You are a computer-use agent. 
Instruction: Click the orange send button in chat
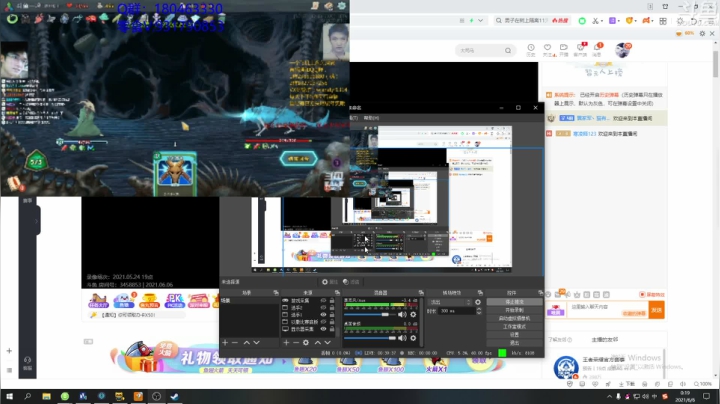click(657, 310)
